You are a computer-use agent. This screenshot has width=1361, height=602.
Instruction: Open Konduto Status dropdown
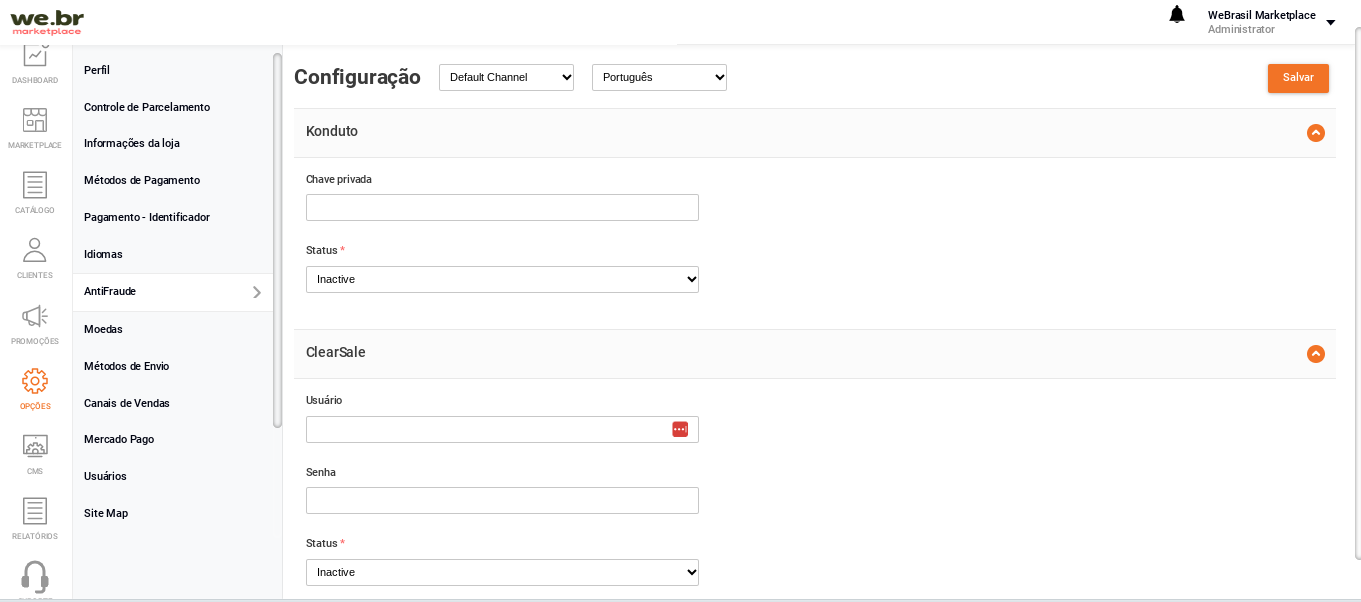coord(502,279)
